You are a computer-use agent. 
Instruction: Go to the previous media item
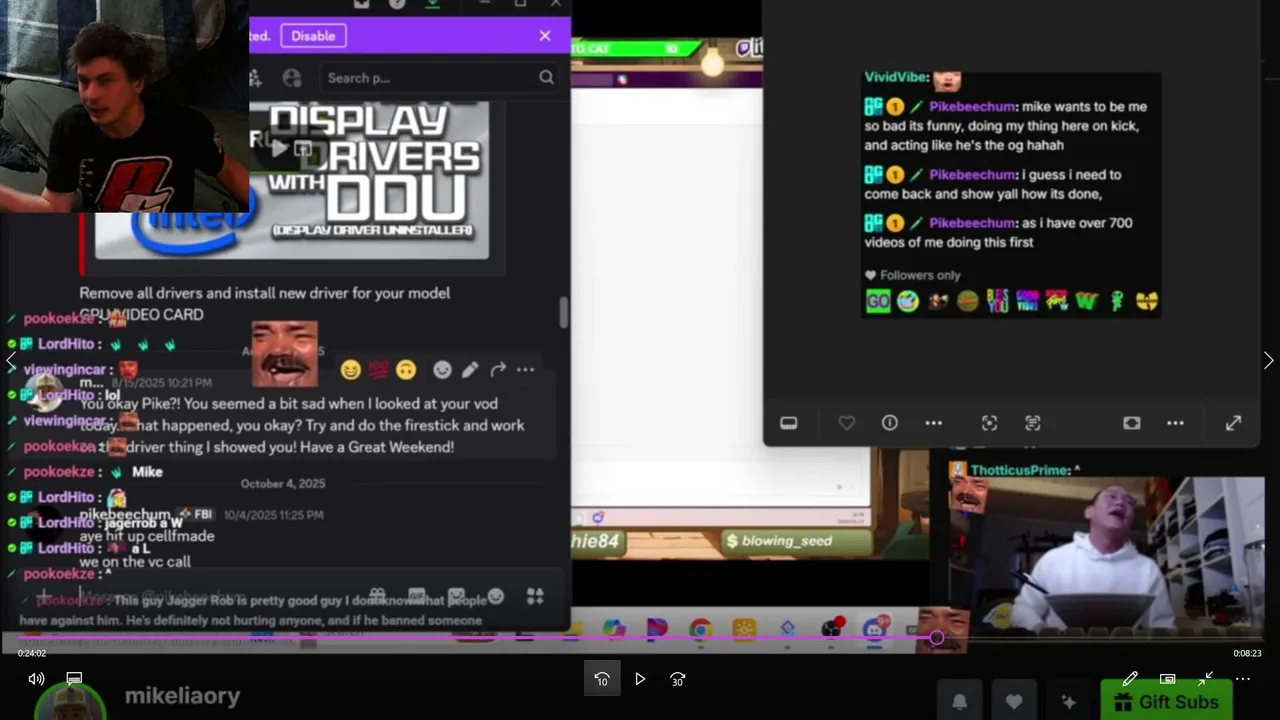coord(11,361)
